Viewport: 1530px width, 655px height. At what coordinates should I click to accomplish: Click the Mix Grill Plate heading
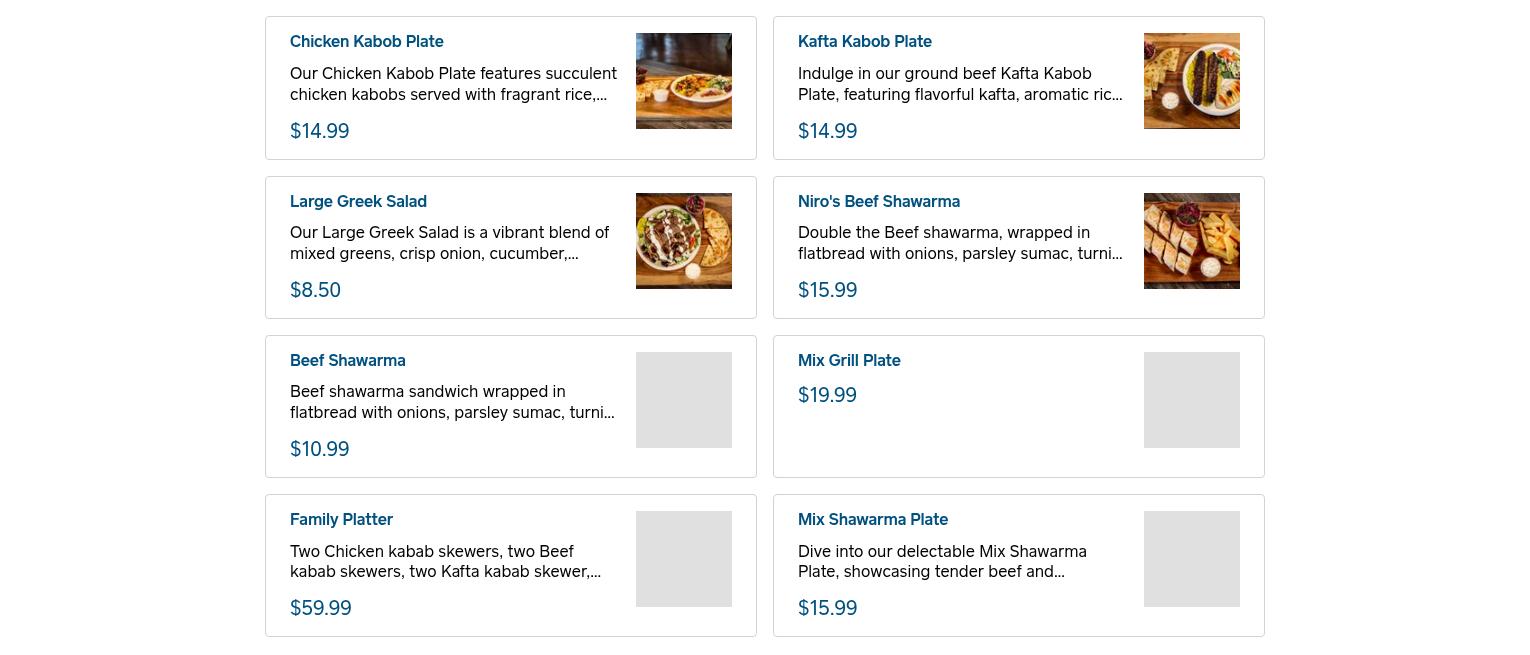click(848, 360)
